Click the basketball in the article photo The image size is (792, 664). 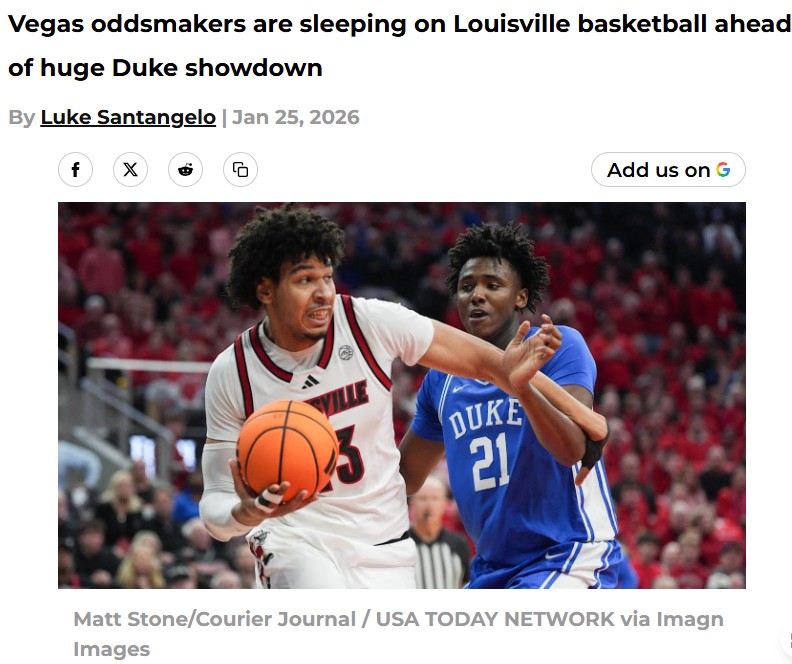pos(288,449)
